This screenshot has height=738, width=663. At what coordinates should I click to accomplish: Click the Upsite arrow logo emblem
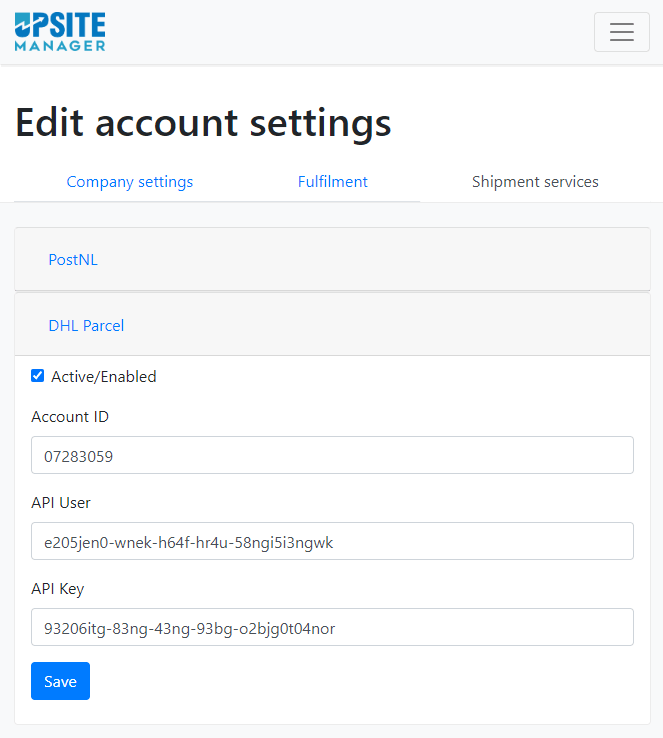[x=23, y=25]
